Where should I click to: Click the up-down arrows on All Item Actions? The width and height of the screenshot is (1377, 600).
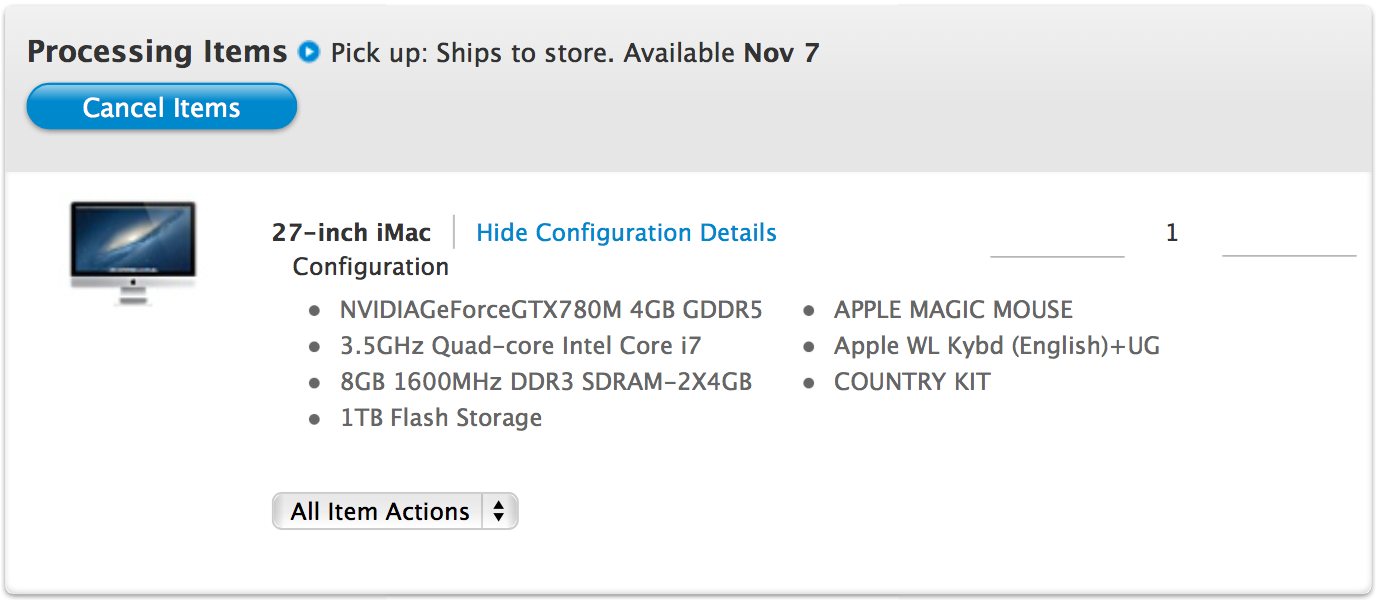tap(499, 512)
